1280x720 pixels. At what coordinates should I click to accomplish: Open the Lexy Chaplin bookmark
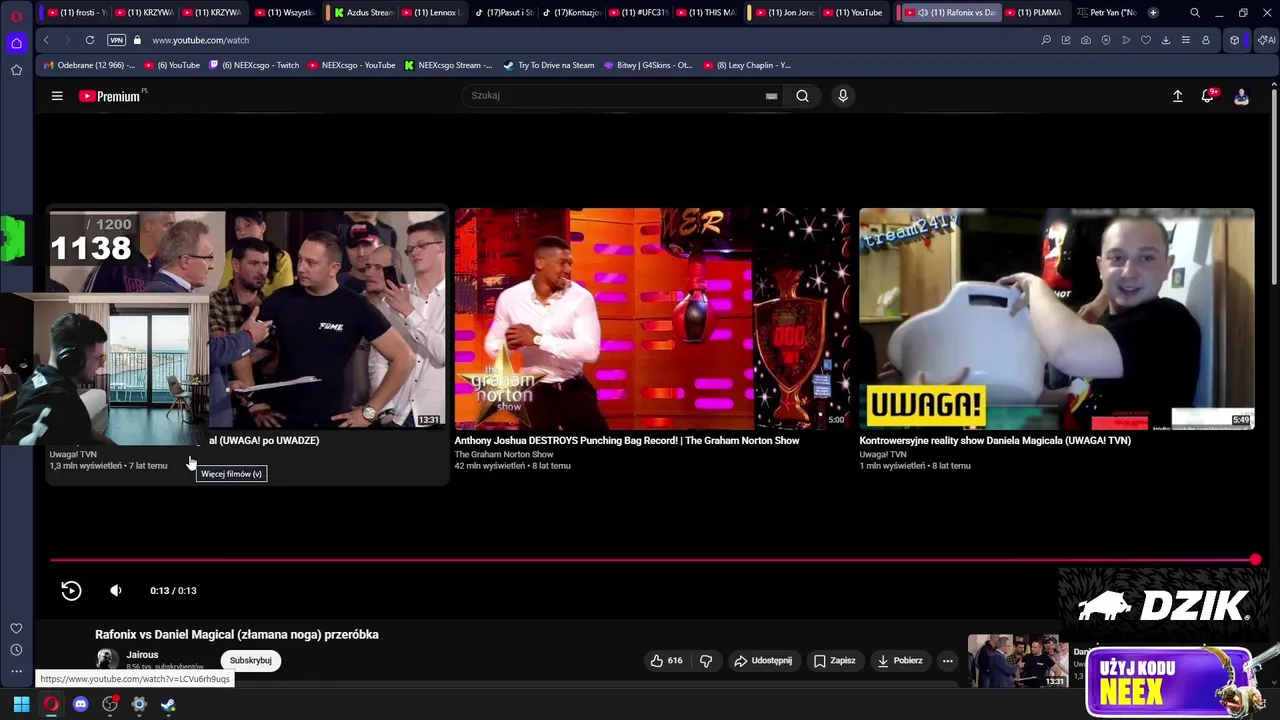(x=747, y=65)
